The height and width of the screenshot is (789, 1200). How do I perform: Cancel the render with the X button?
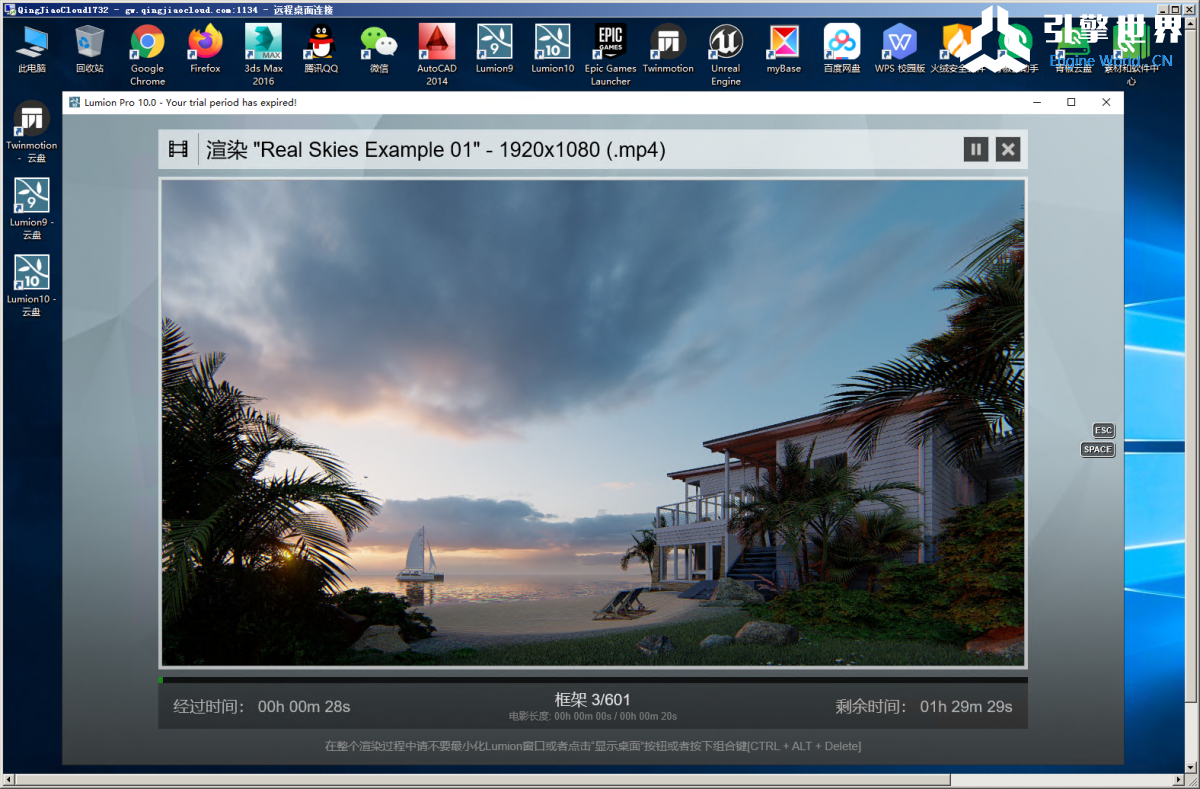(1008, 150)
